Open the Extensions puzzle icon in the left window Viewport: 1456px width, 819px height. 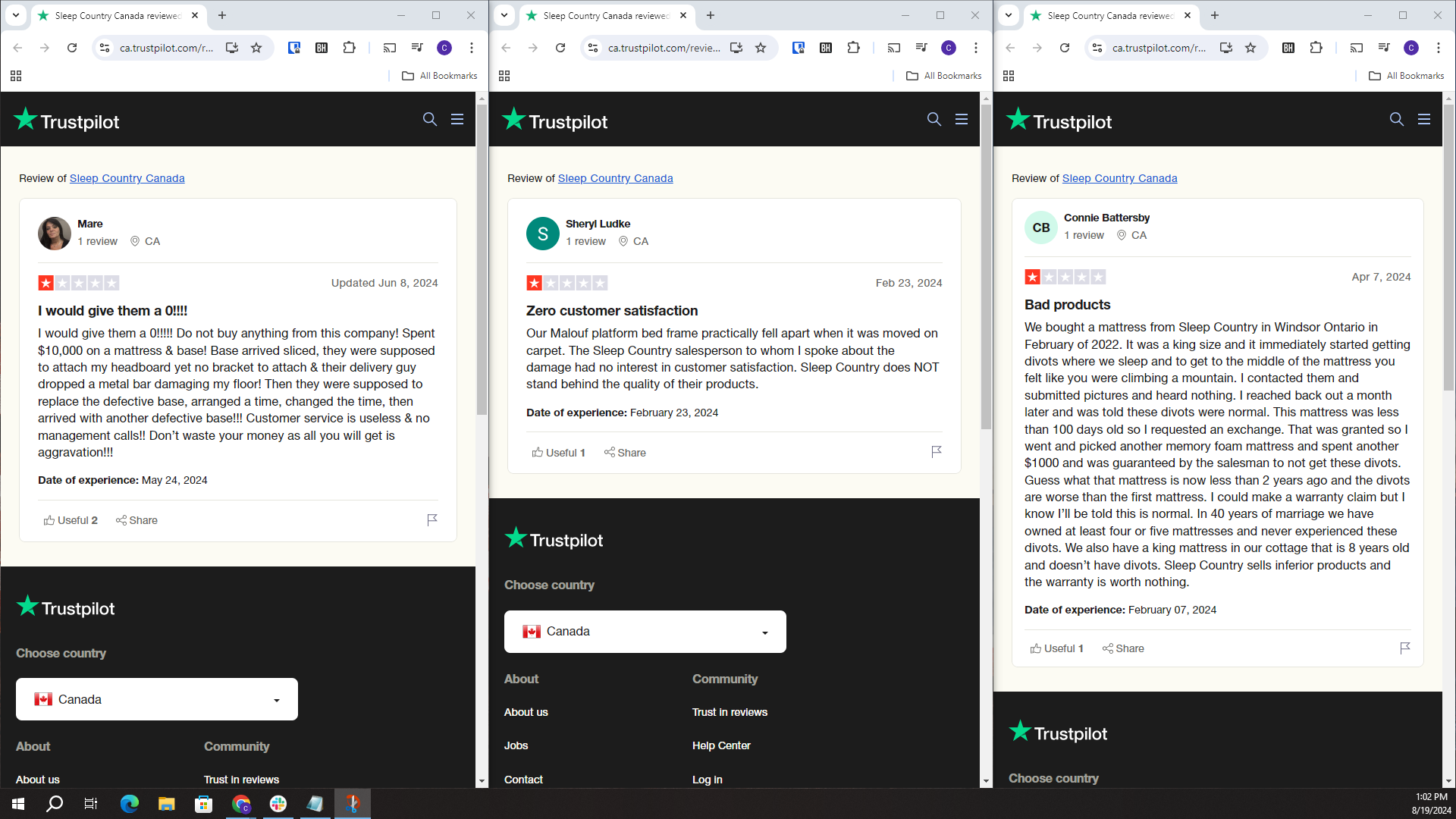tap(349, 48)
